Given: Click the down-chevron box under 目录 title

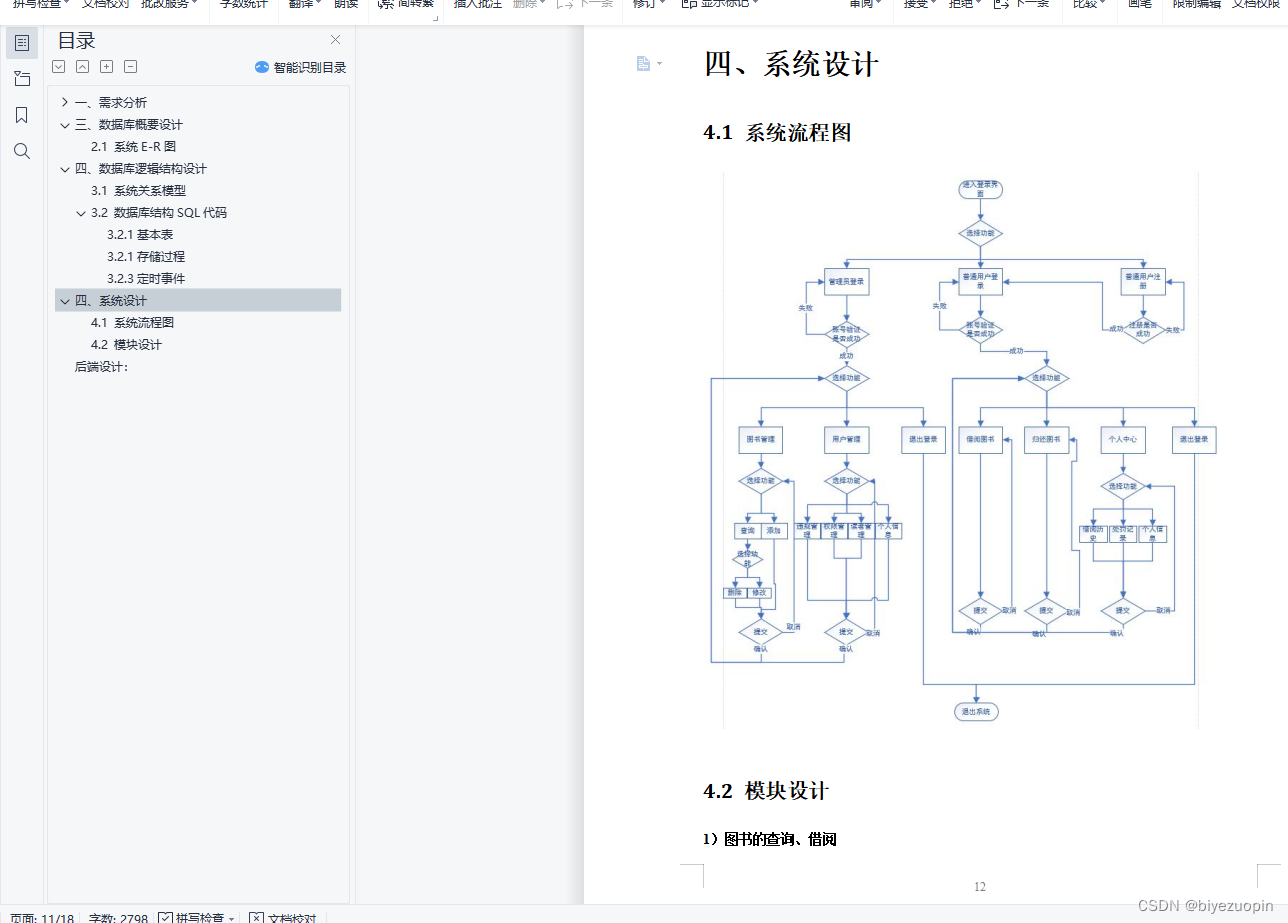Looking at the screenshot, I should click(x=58, y=67).
